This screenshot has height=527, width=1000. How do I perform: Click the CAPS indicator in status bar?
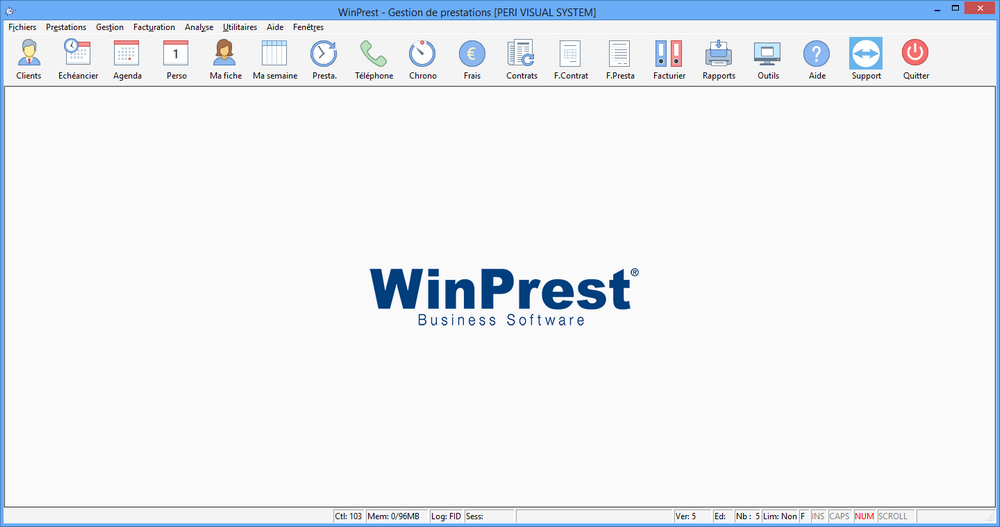pos(839,516)
